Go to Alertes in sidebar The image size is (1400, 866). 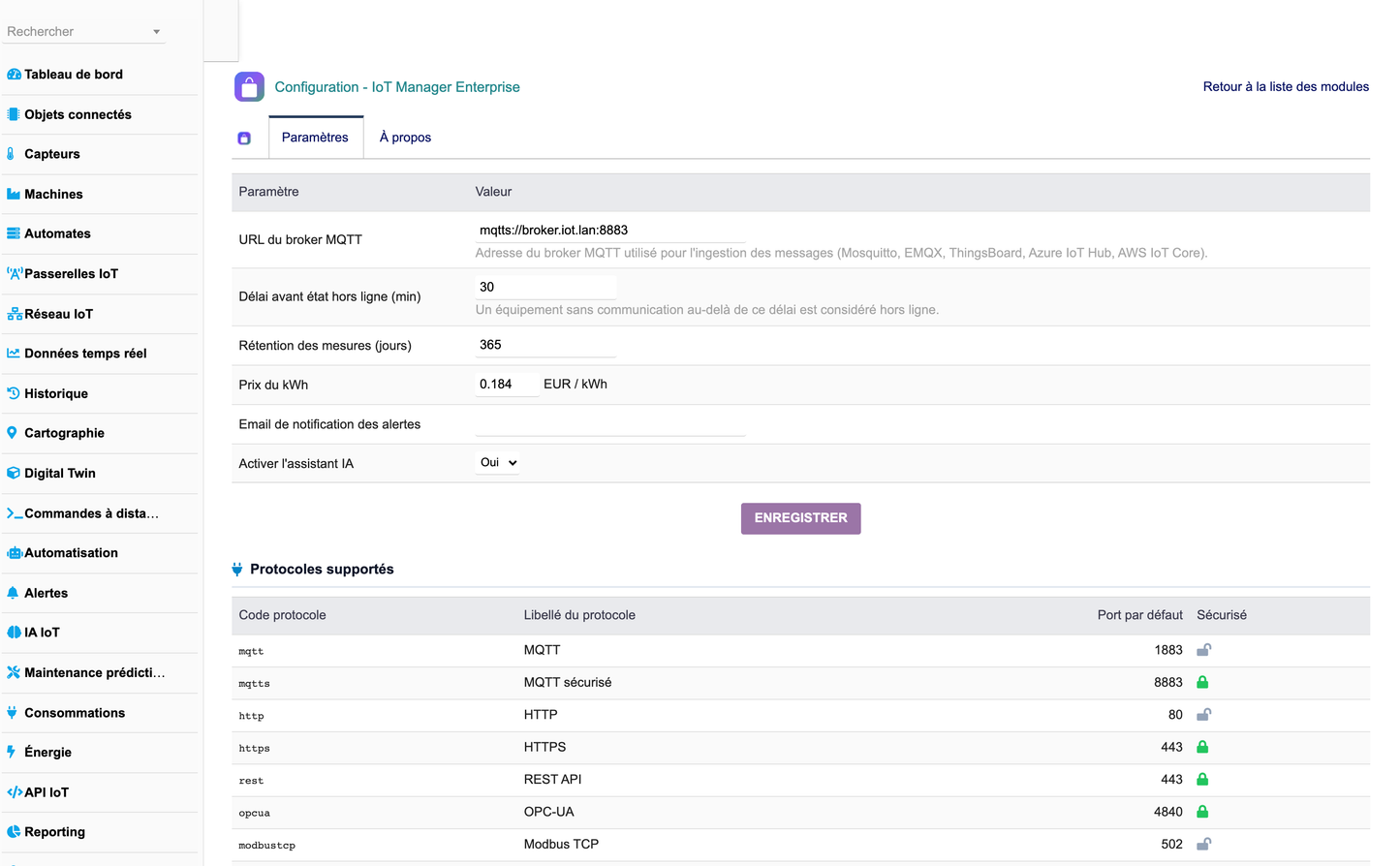pyautogui.click(x=46, y=593)
